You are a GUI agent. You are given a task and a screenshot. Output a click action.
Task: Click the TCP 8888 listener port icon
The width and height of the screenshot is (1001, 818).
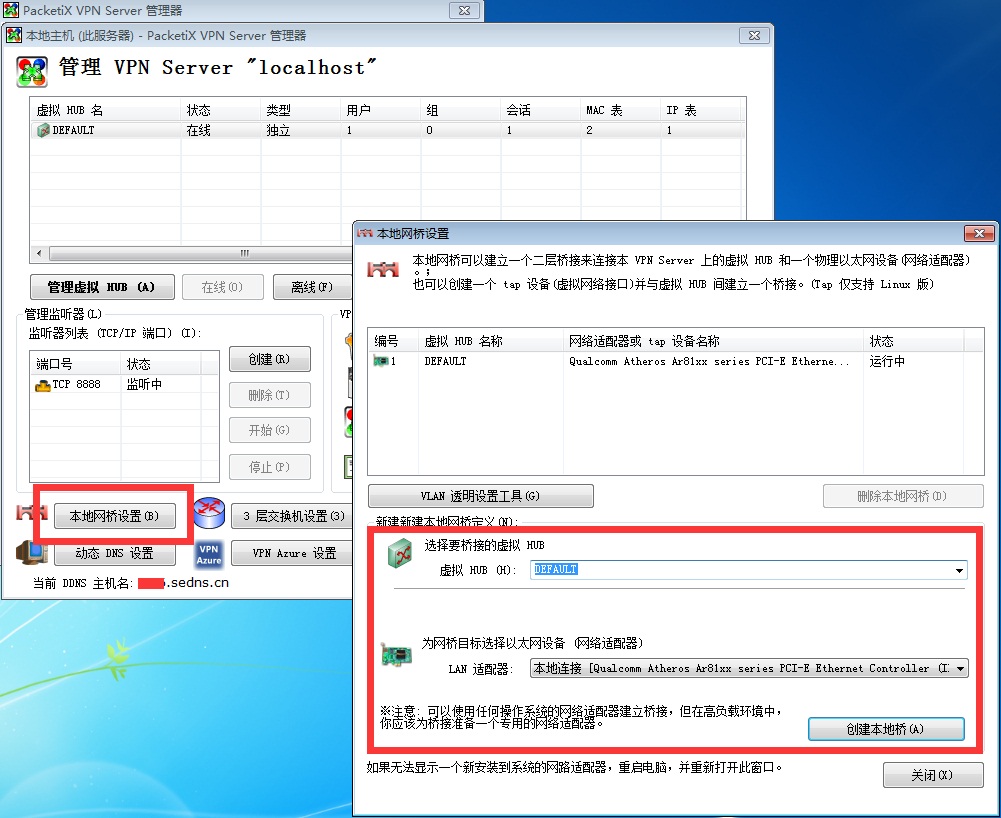point(43,384)
